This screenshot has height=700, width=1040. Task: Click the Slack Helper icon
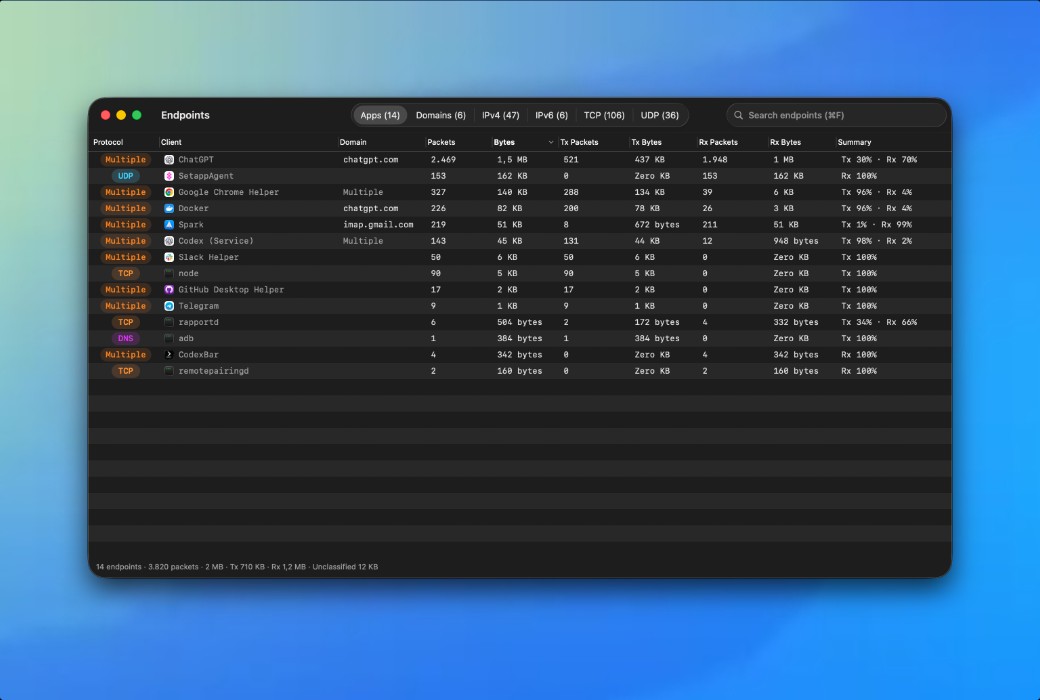point(169,257)
